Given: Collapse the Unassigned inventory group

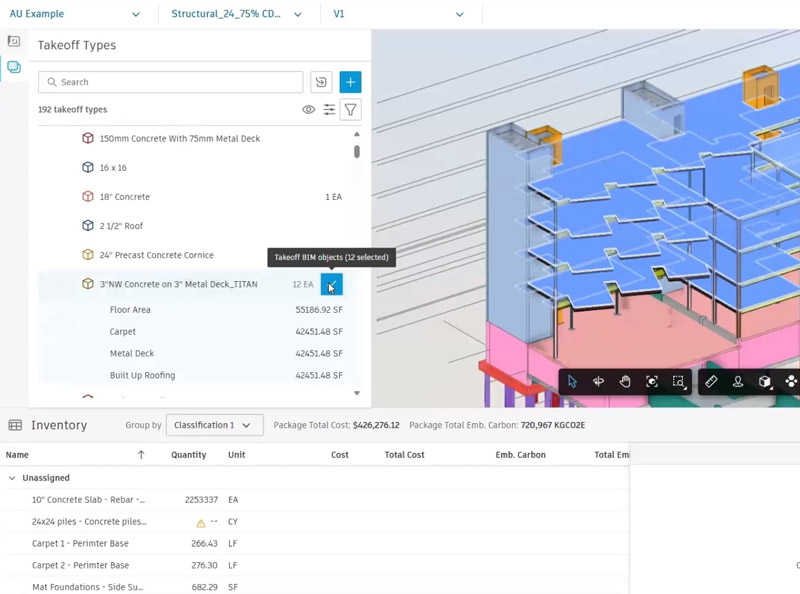Looking at the screenshot, I should (13, 478).
